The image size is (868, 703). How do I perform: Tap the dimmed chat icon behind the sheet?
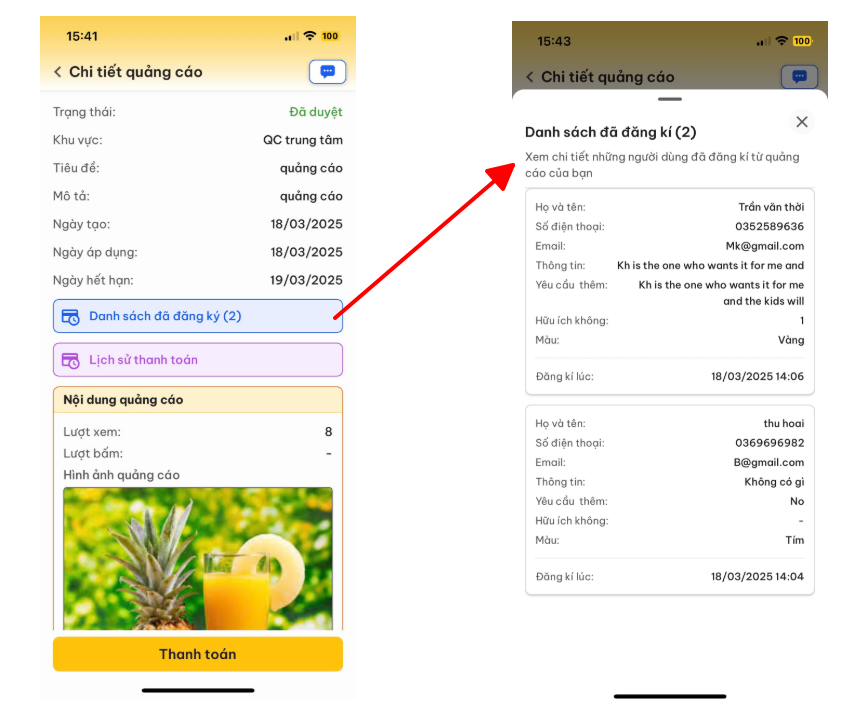click(x=799, y=77)
